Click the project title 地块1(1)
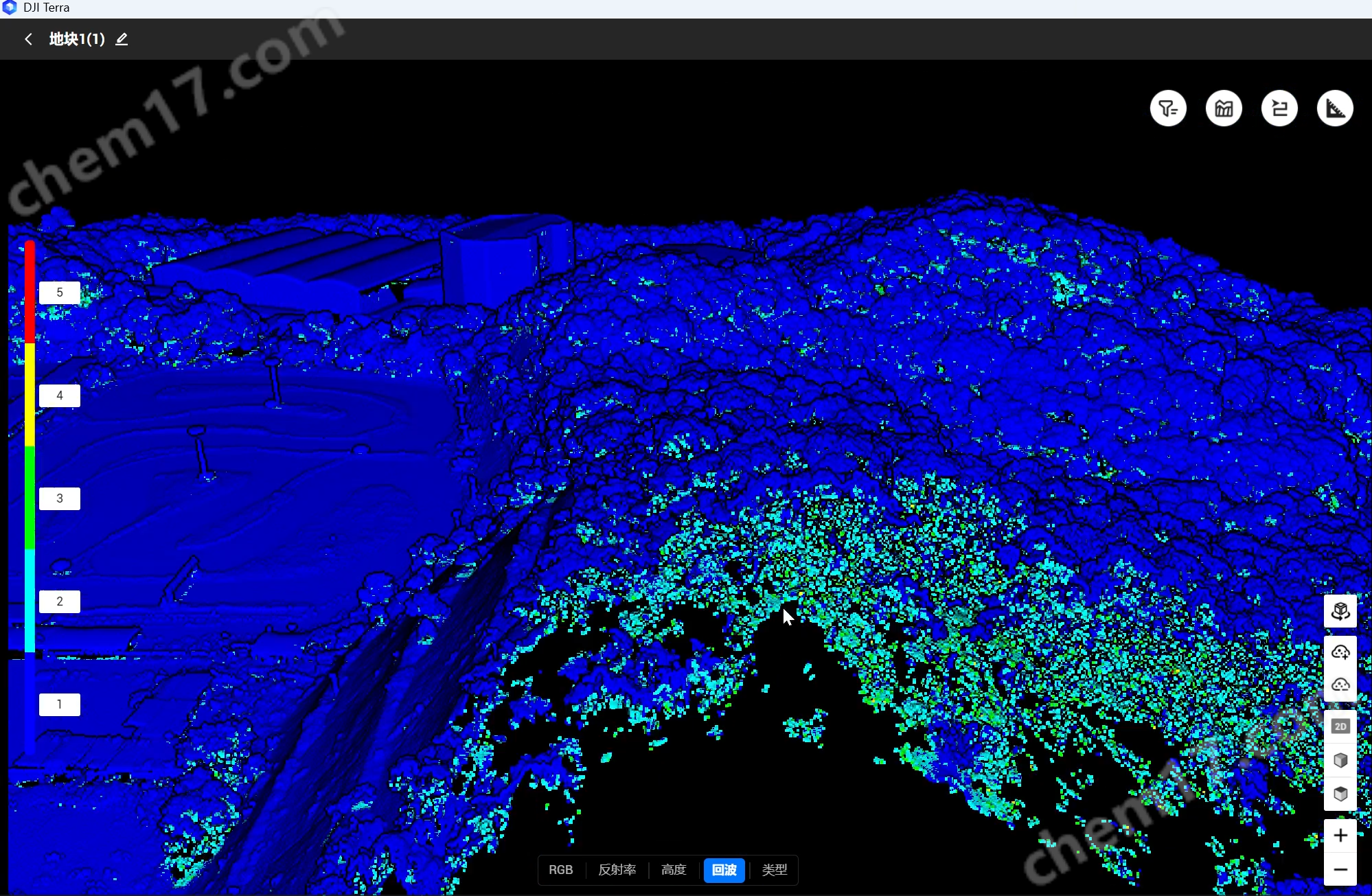 [x=77, y=39]
